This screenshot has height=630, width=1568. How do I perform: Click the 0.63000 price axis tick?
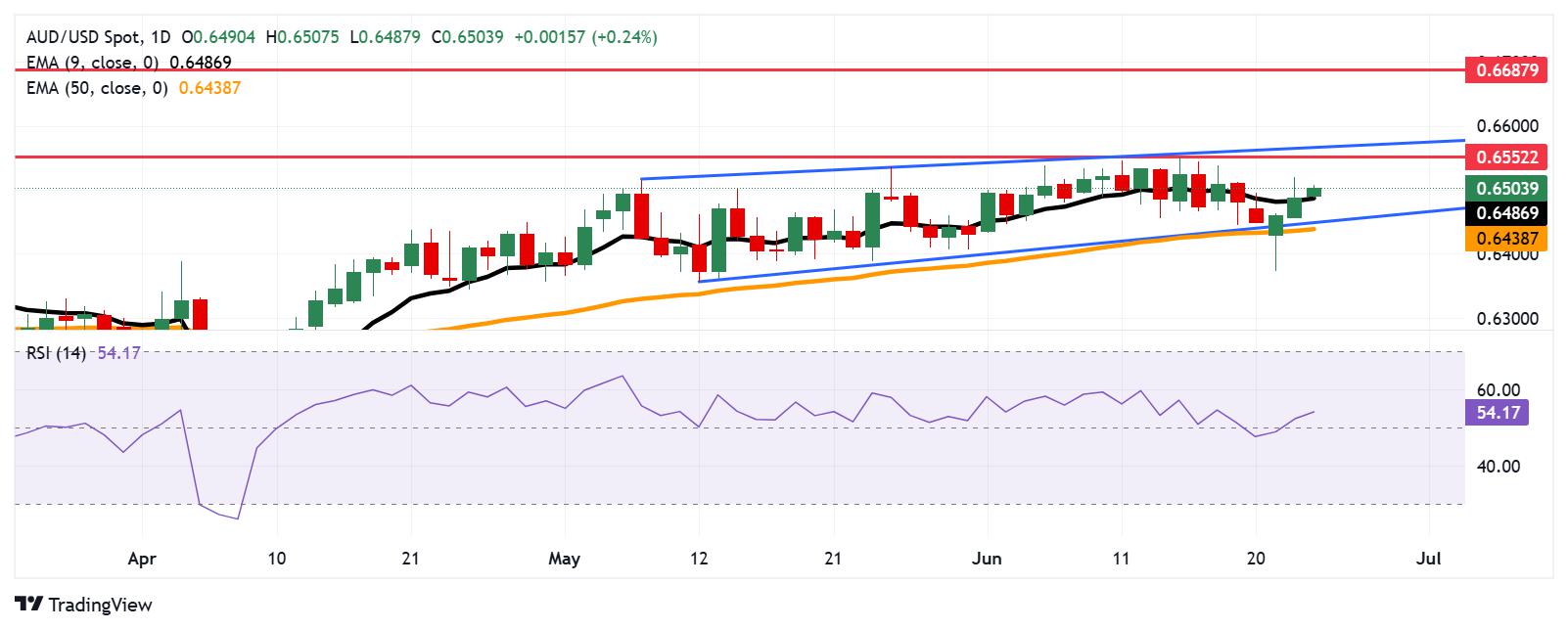click(1508, 319)
